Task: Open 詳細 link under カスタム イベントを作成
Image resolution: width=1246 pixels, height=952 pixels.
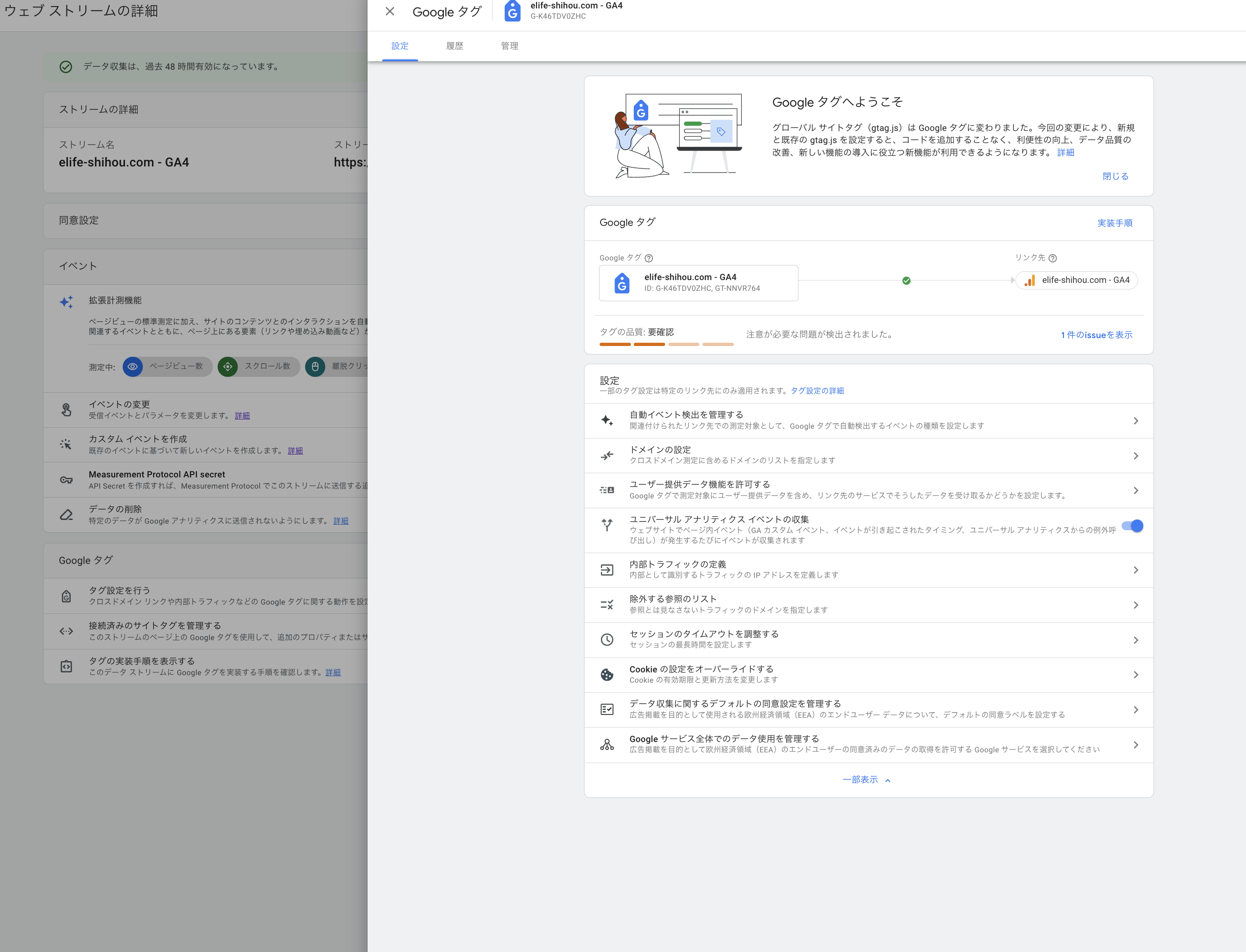Action: coord(295,451)
